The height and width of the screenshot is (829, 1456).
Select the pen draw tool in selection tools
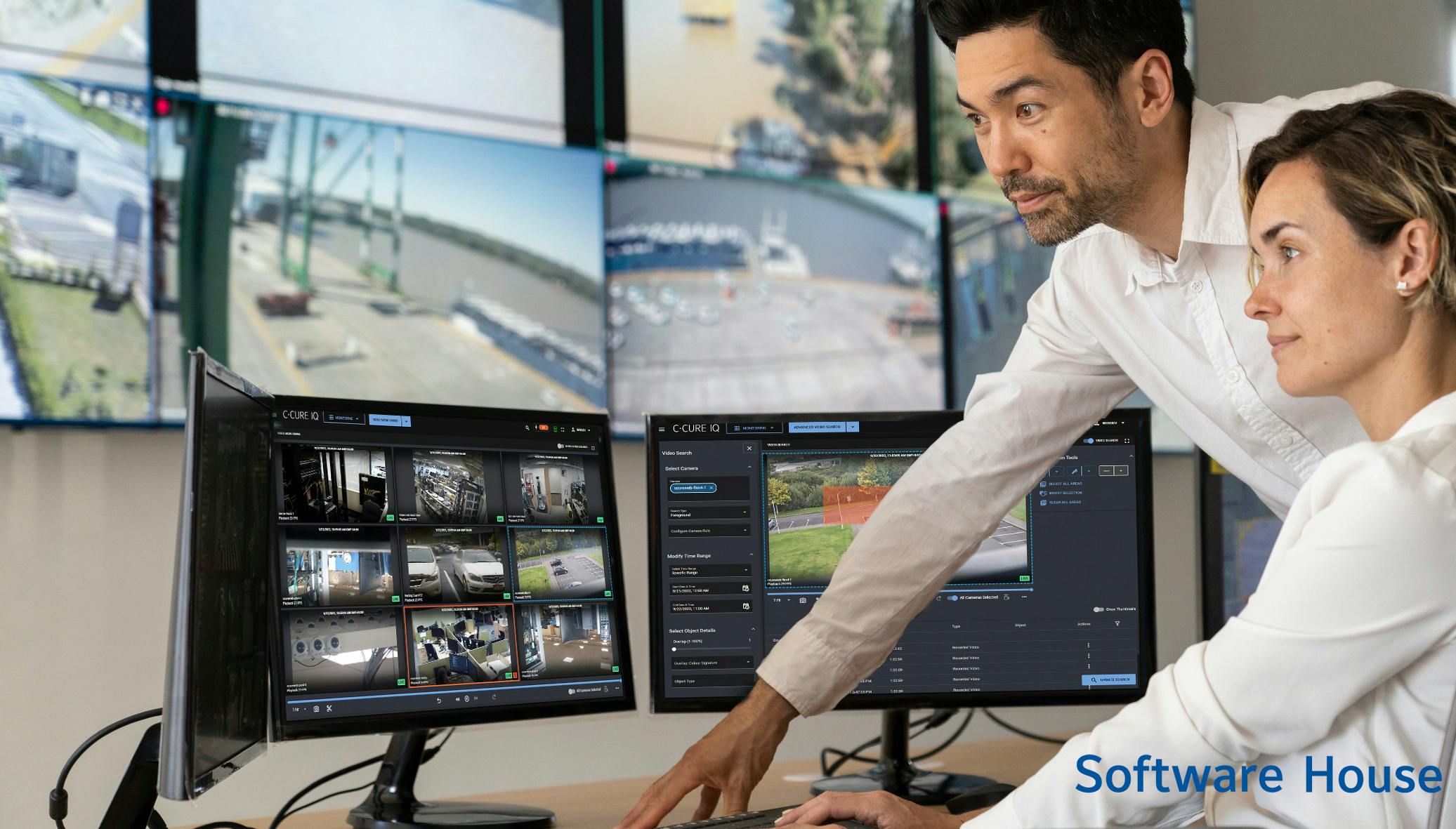pyautogui.click(x=1075, y=471)
